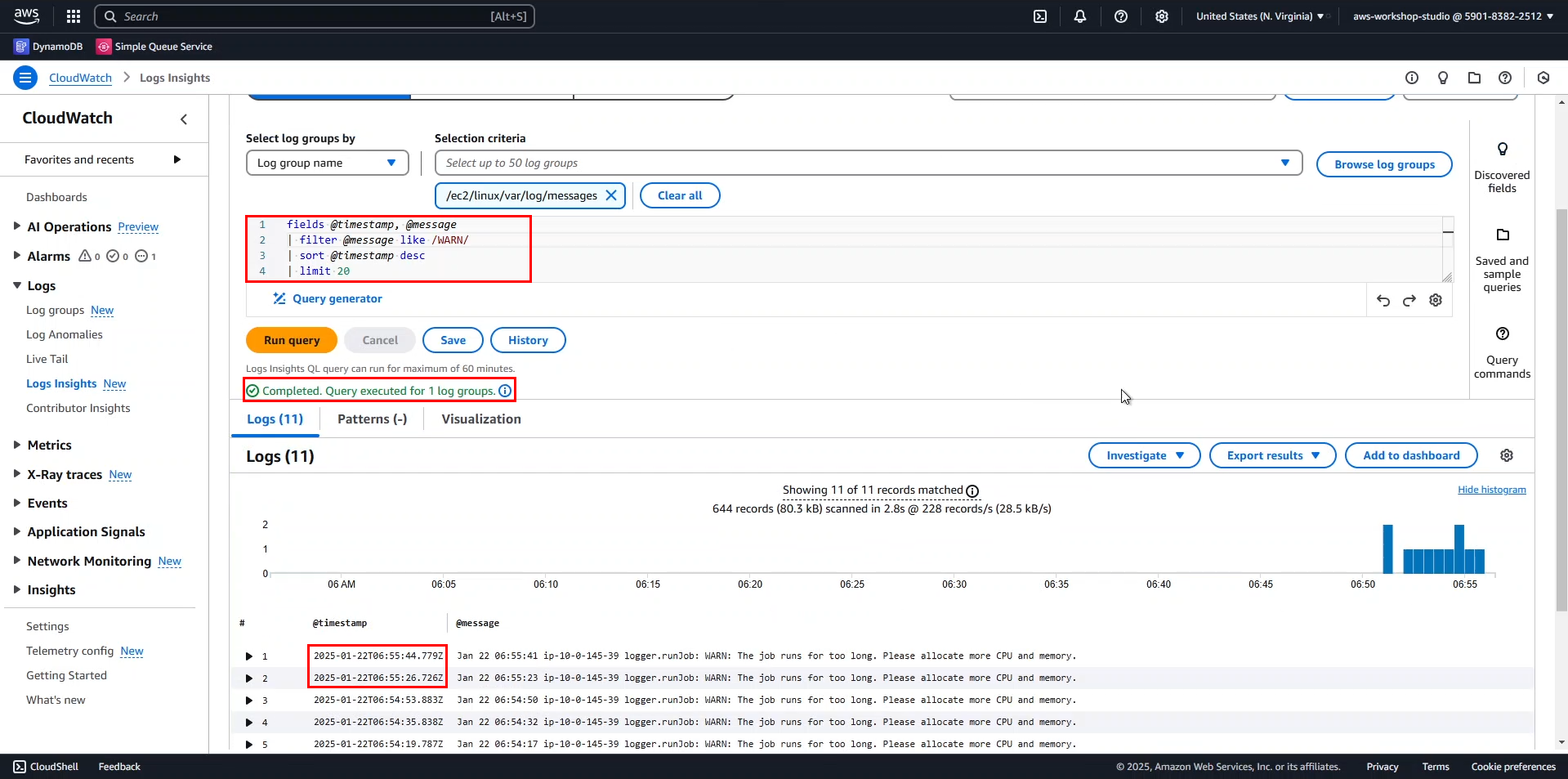Collapse the CloudWatch side navigation arrow
The image size is (1568, 779).
(x=184, y=119)
